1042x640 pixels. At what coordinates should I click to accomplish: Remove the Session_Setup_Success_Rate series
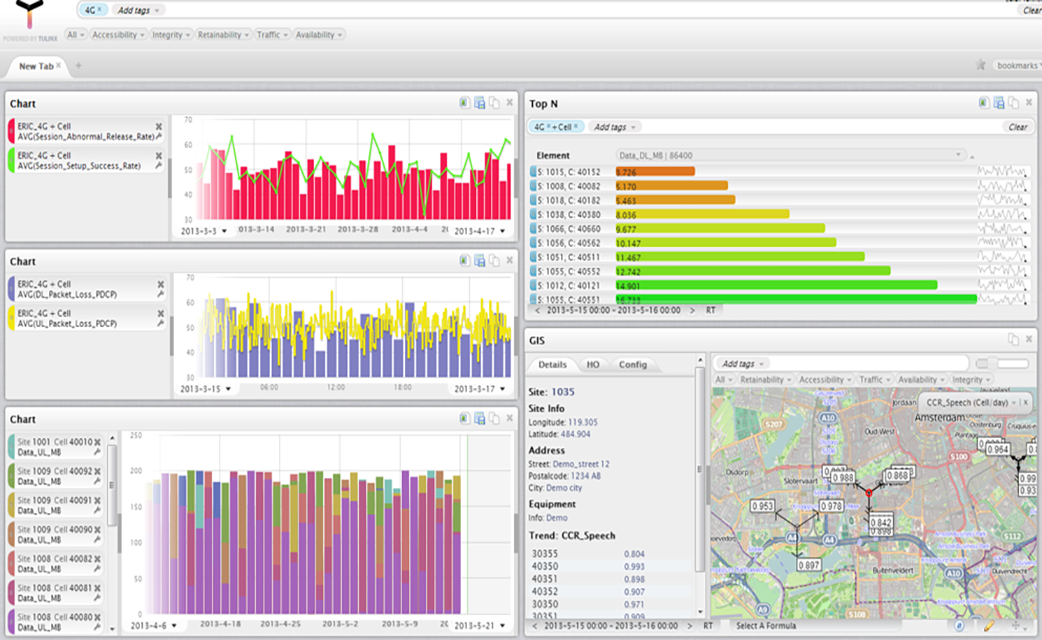(x=159, y=156)
